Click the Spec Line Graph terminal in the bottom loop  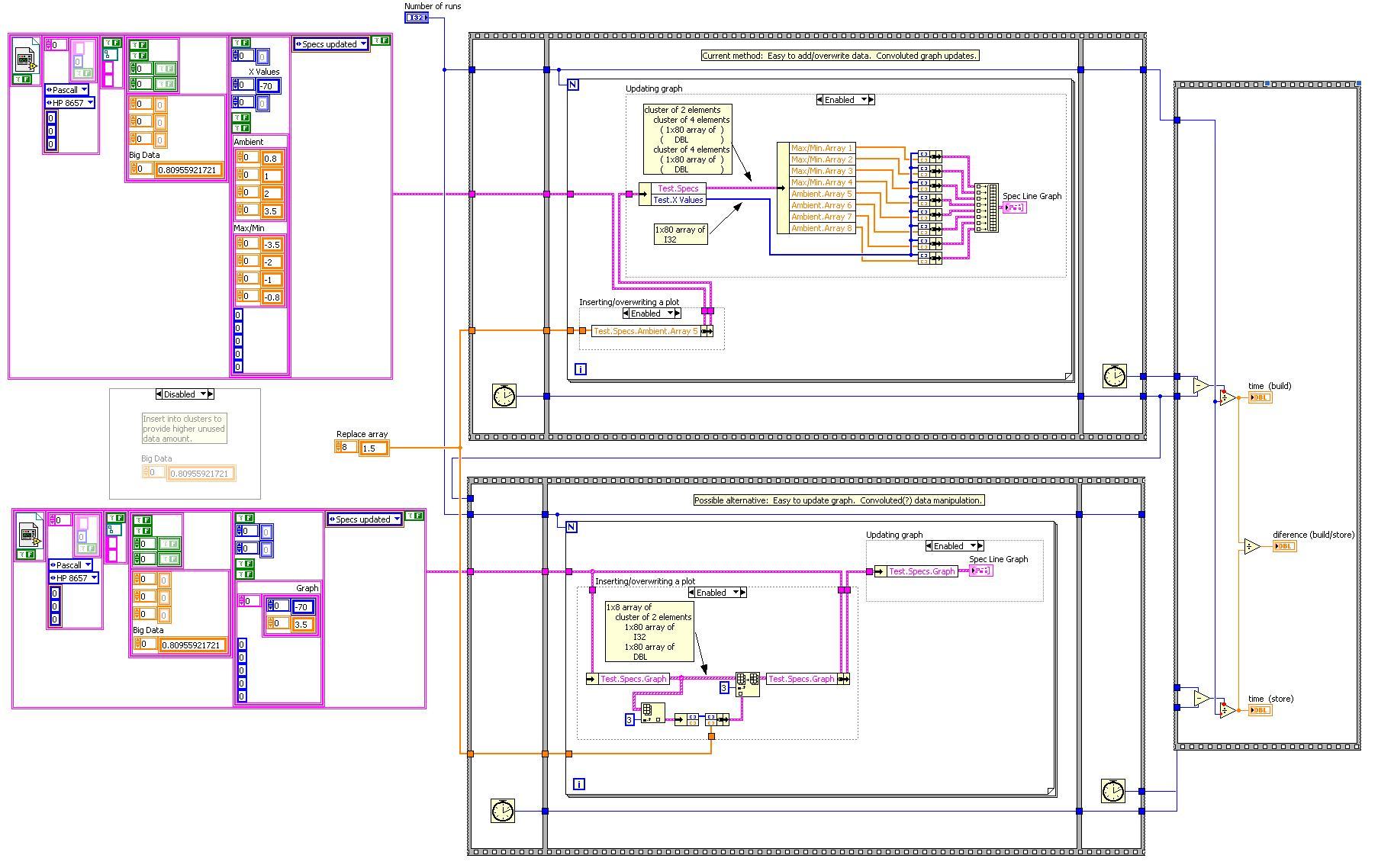980,571
